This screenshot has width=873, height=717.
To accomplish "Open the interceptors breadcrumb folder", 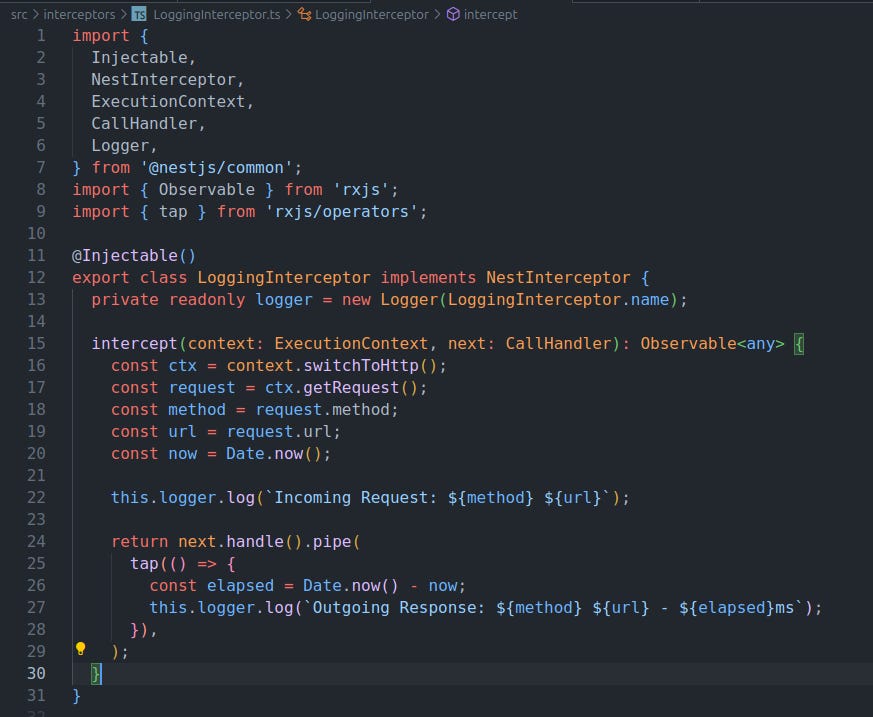I will click(x=79, y=14).
